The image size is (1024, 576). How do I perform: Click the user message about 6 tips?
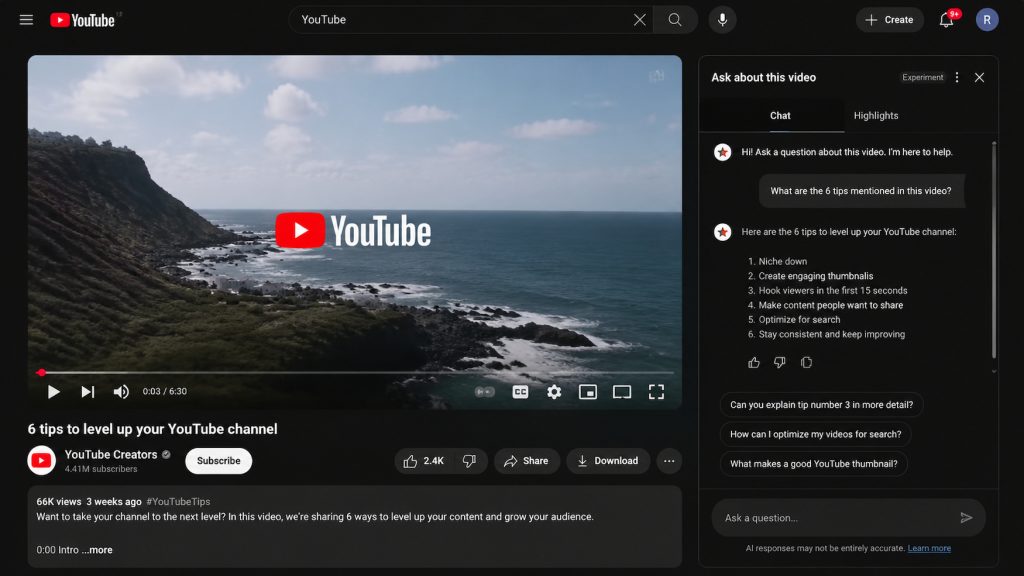[861, 191]
